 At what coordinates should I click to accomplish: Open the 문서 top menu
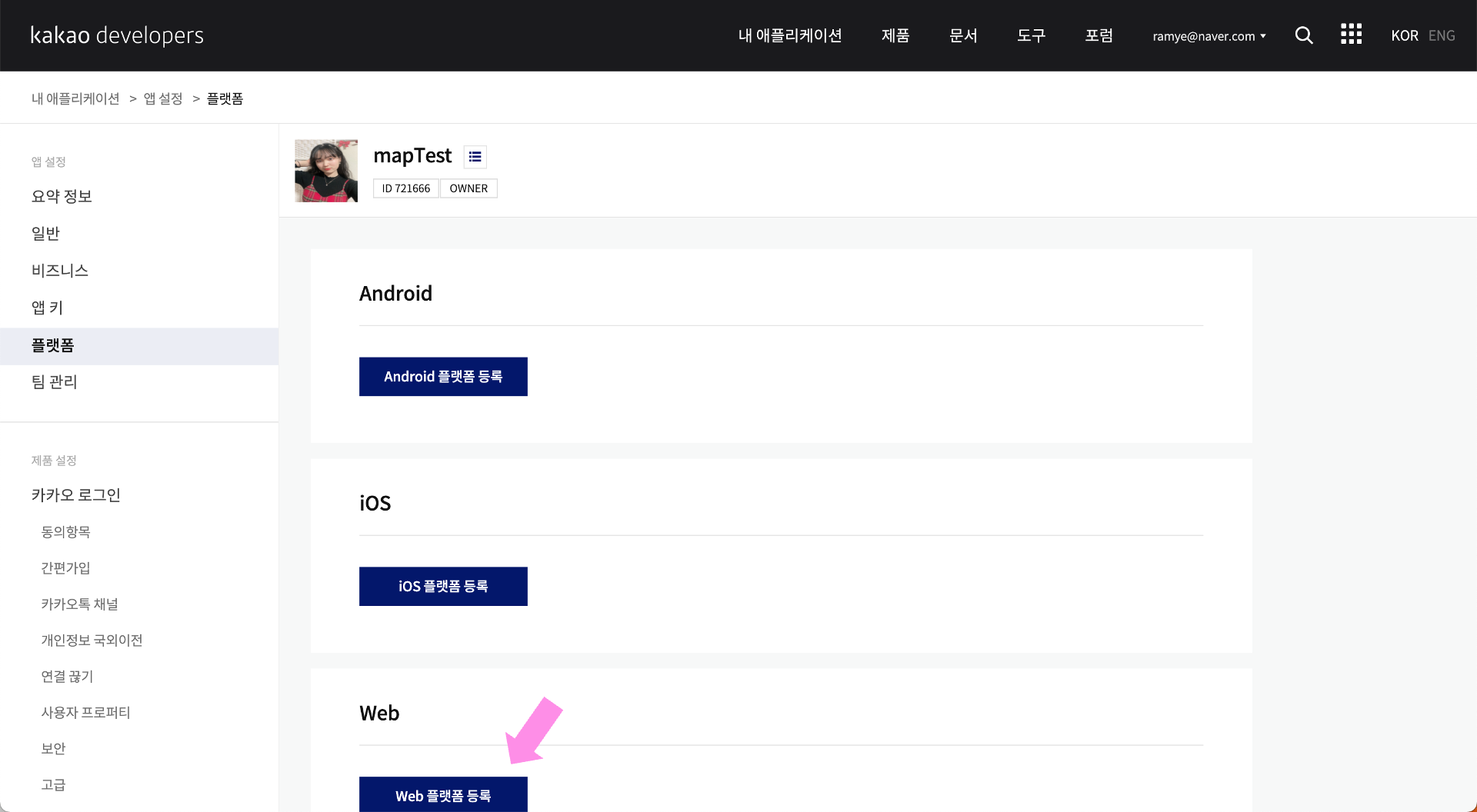pos(963,35)
